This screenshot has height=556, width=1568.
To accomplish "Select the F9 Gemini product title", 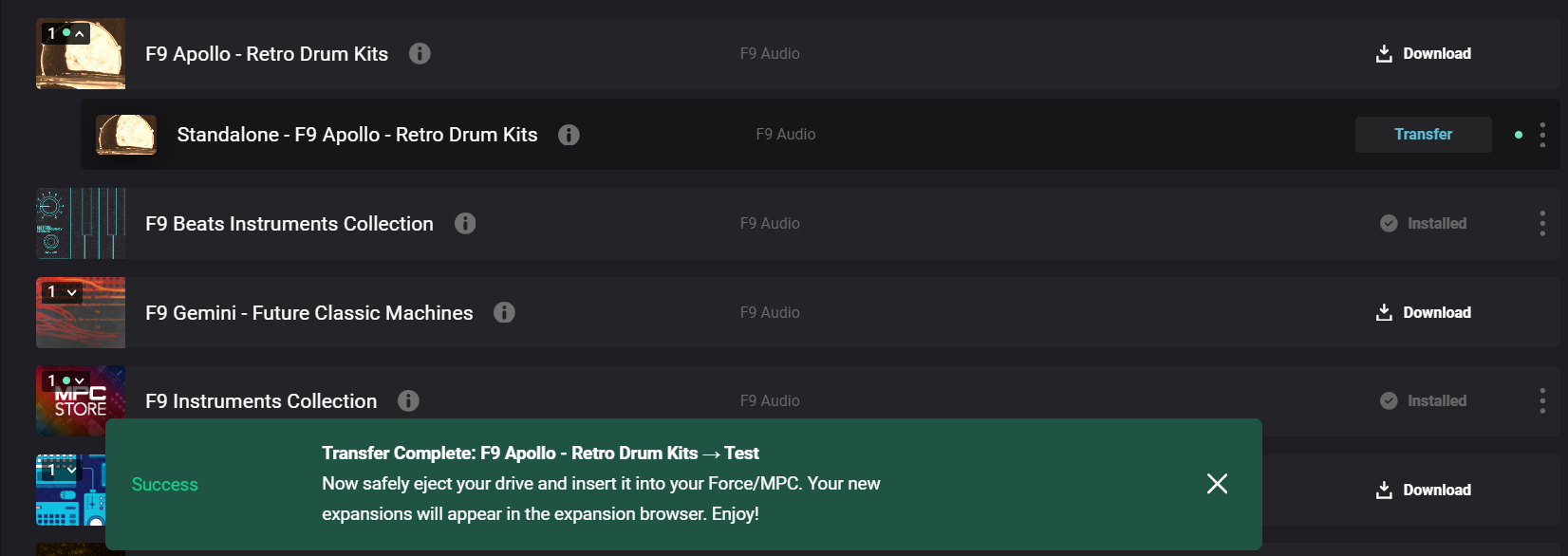I will coord(308,313).
